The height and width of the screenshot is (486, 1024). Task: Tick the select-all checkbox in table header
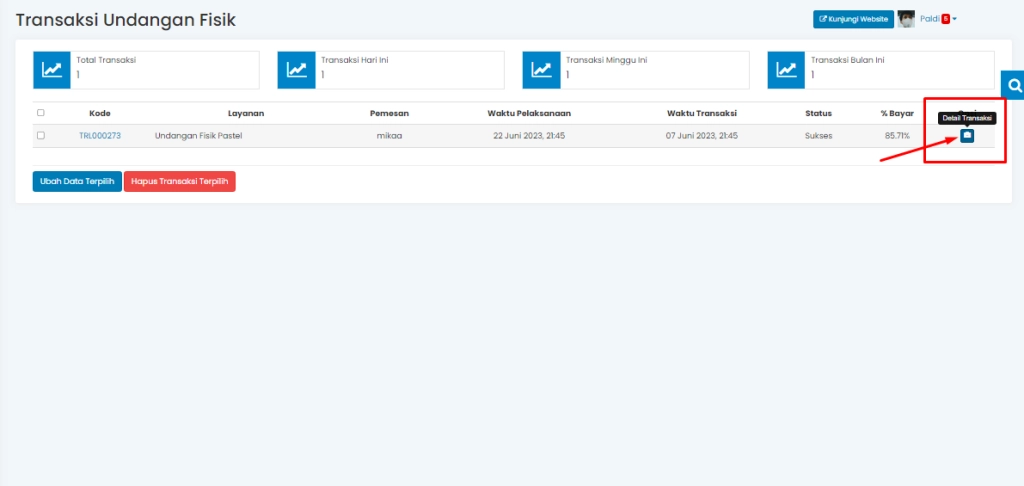click(41, 113)
